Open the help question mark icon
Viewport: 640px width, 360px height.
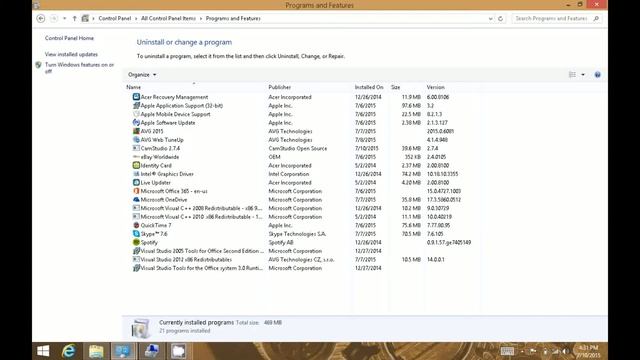[x=598, y=75]
